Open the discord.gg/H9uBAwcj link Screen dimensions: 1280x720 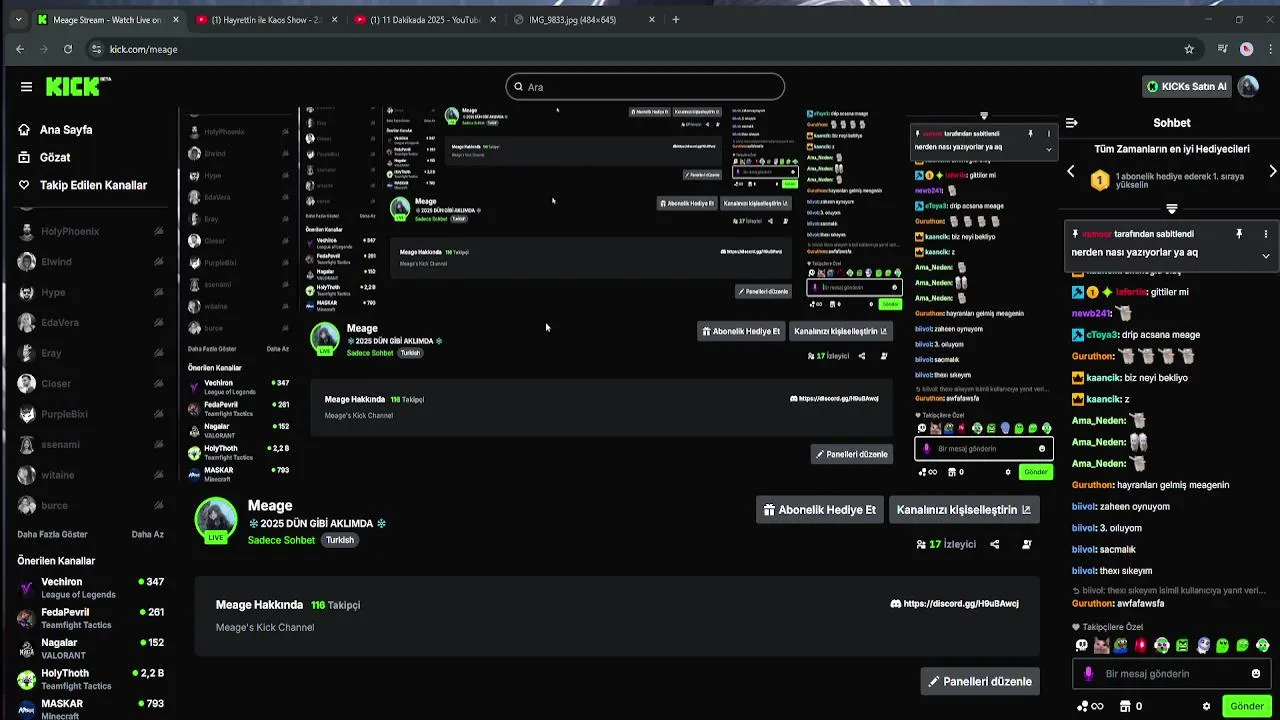click(954, 604)
